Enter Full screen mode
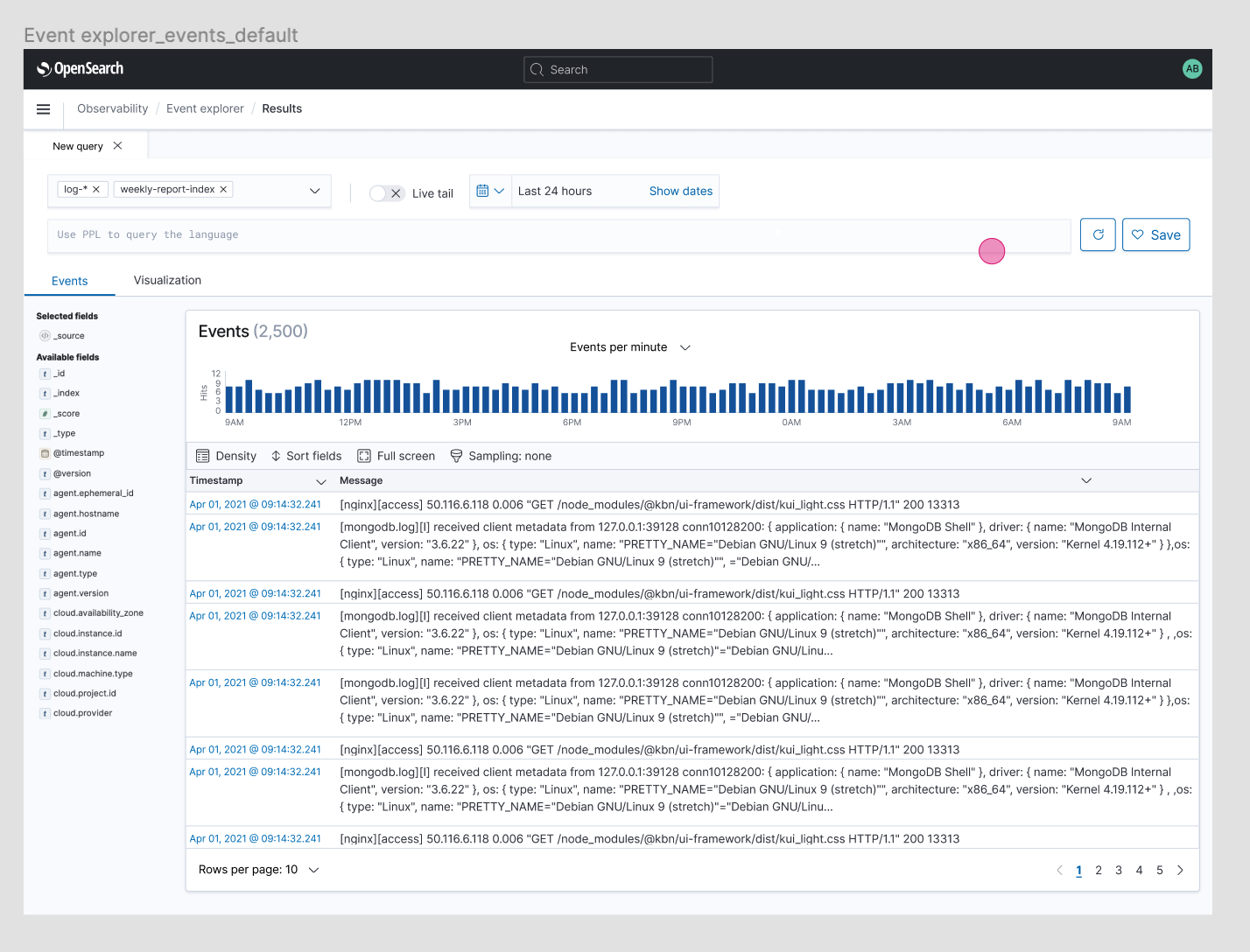 (x=397, y=456)
